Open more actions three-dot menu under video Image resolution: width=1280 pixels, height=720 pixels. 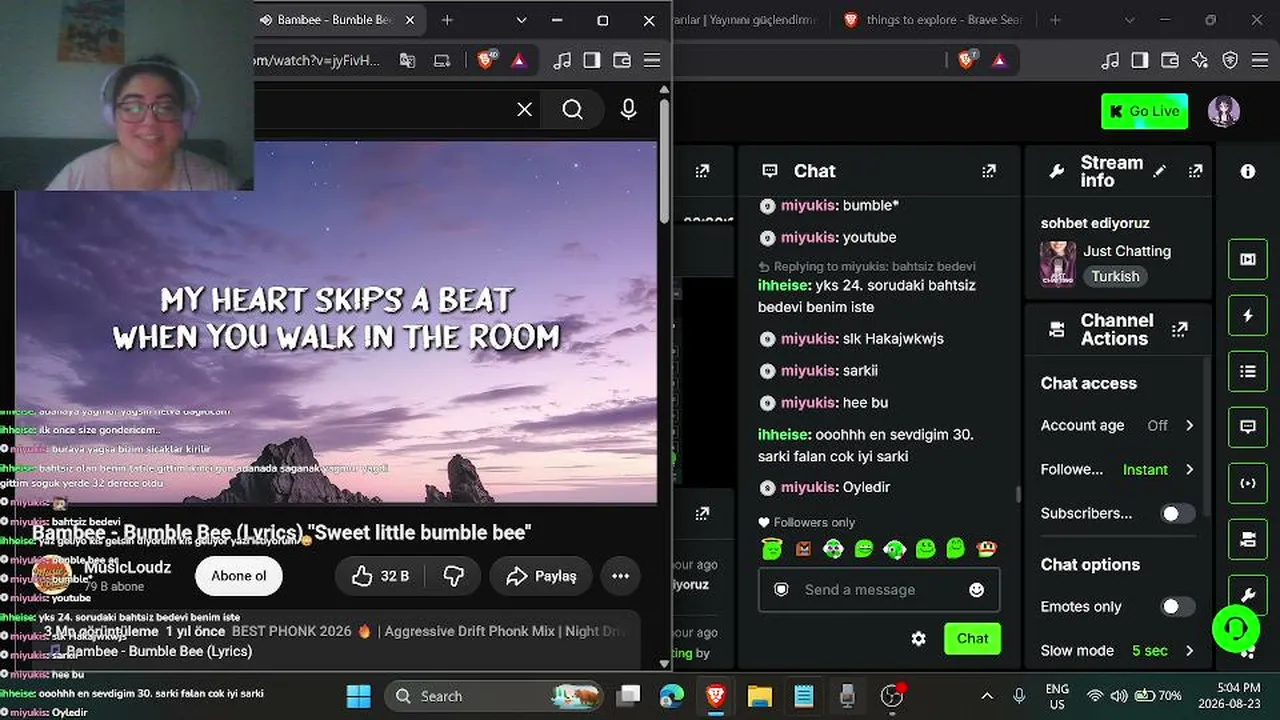[x=620, y=576]
